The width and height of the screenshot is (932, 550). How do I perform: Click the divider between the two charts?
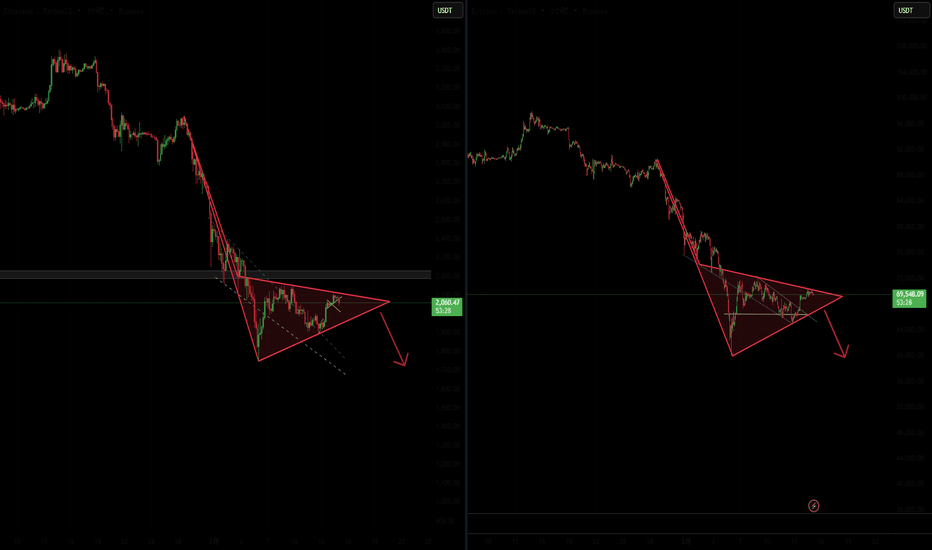point(467,275)
